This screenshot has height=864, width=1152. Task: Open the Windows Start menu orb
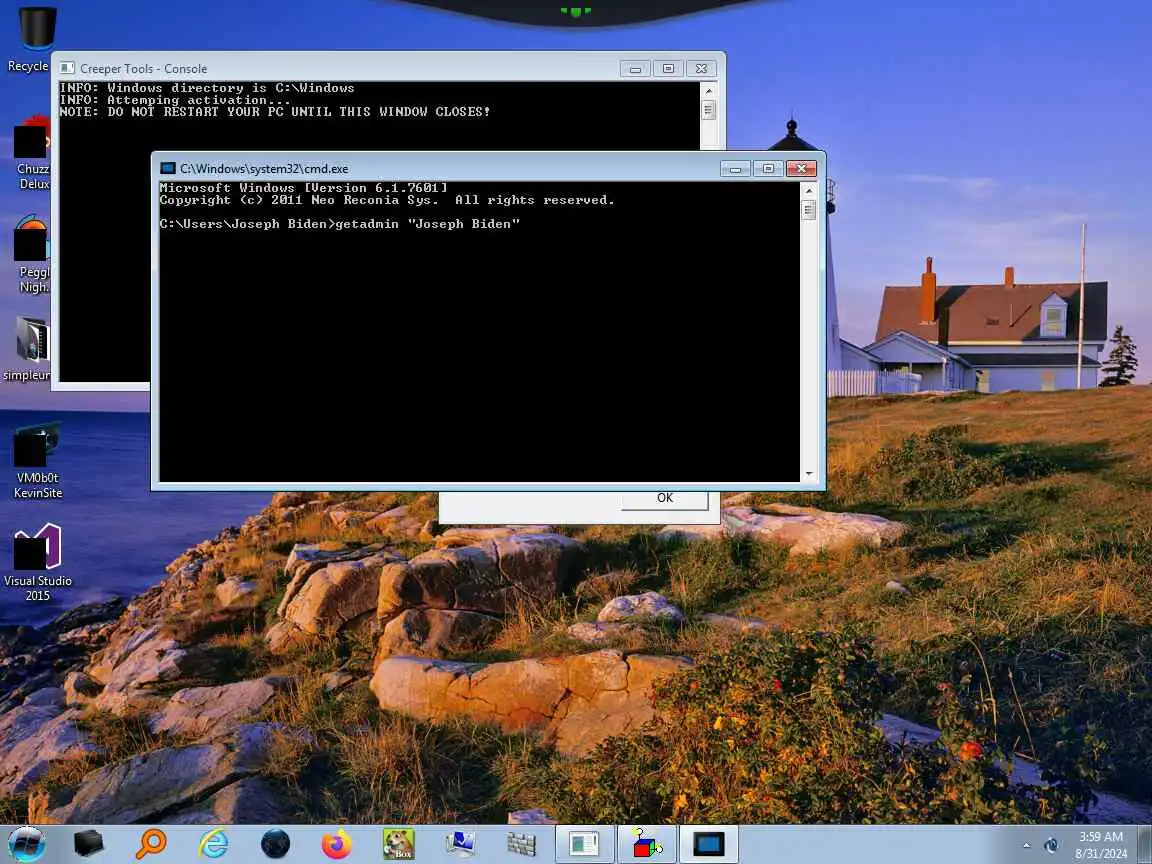pos(27,844)
